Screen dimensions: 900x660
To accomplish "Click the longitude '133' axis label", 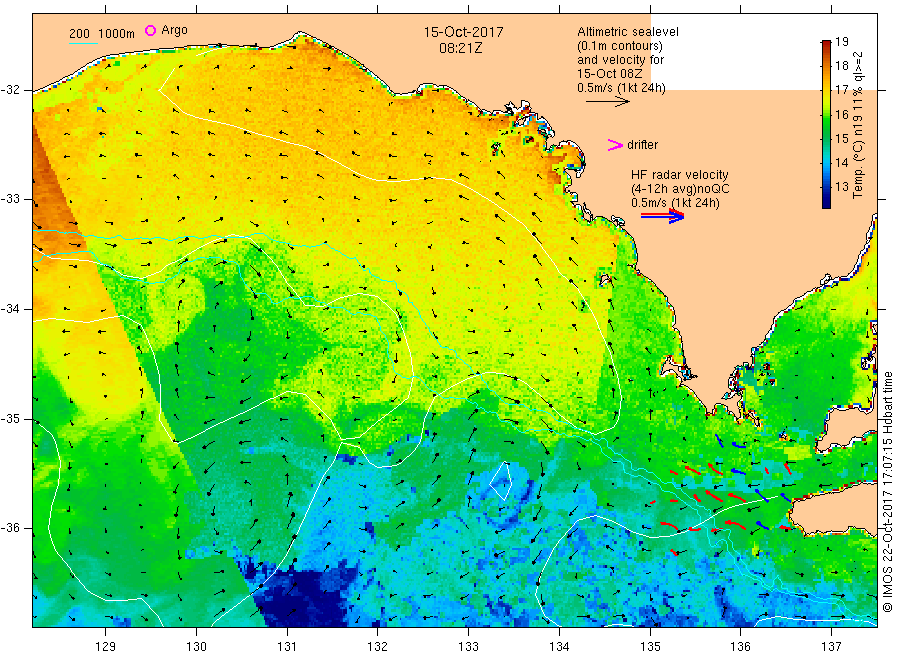I will tap(468, 647).
